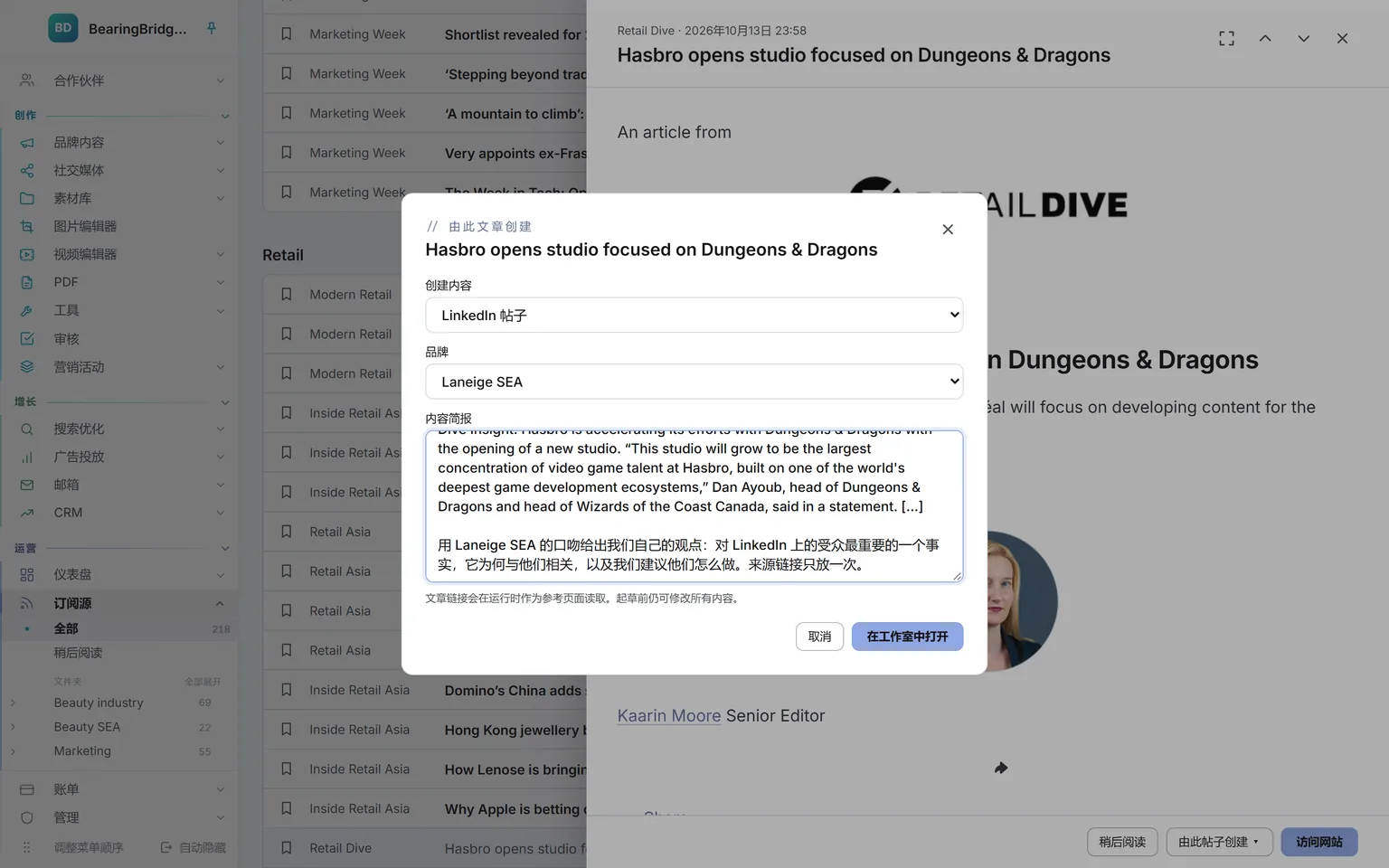This screenshot has width=1389, height=868.
Task: Open 稍后阅读 in the sidebar
Action: [78, 653]
